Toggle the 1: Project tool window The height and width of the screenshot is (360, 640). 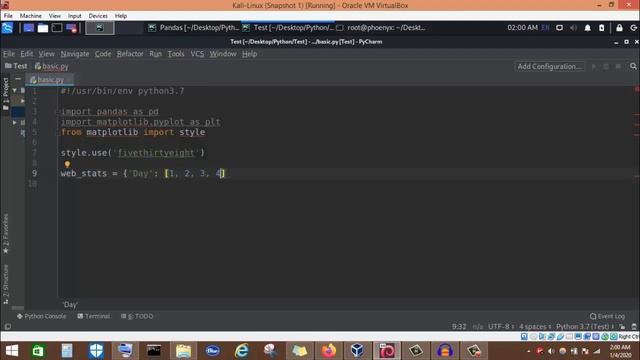click(x=5, y=93)
